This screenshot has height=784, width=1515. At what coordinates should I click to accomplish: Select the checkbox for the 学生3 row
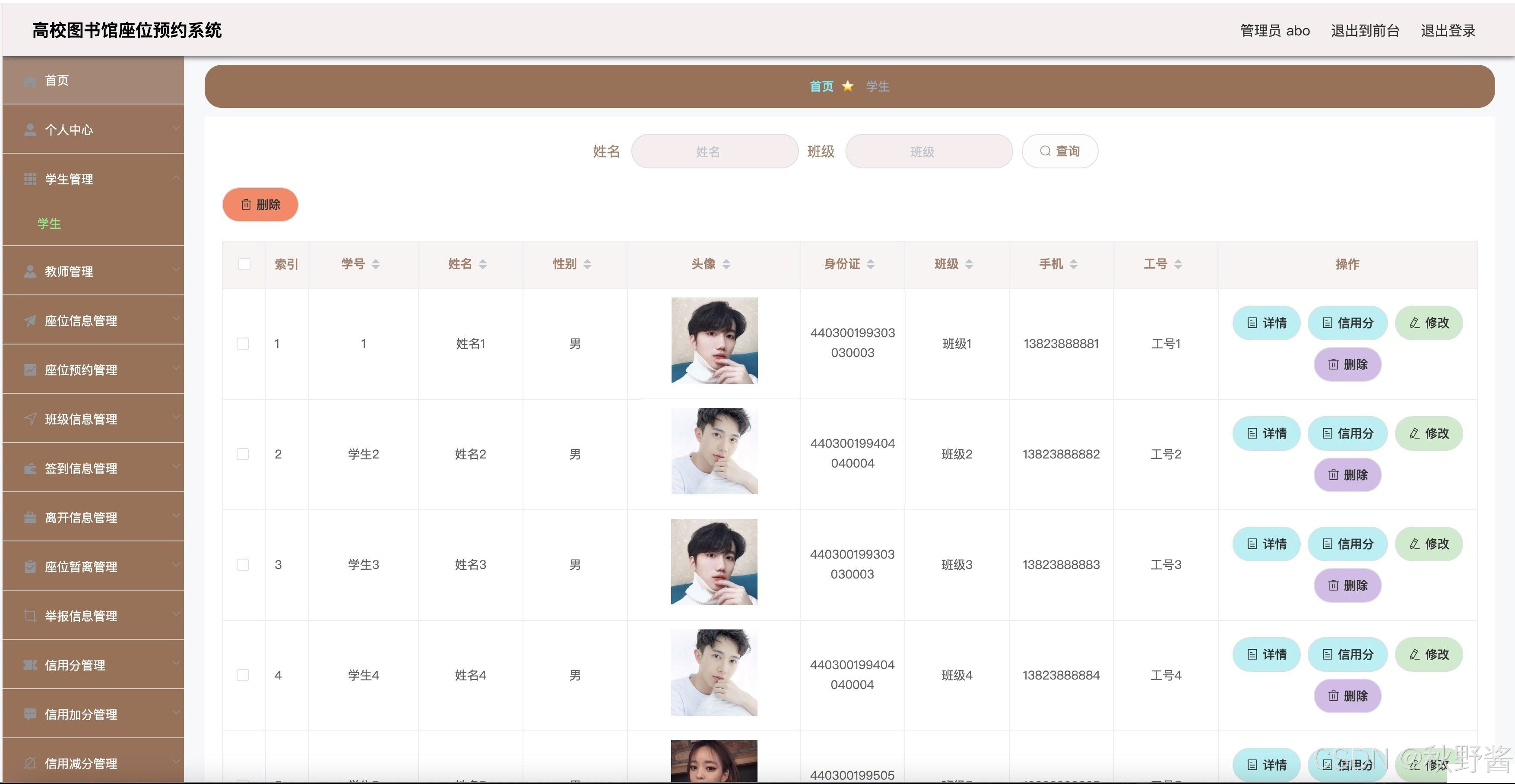pos(242,565)
